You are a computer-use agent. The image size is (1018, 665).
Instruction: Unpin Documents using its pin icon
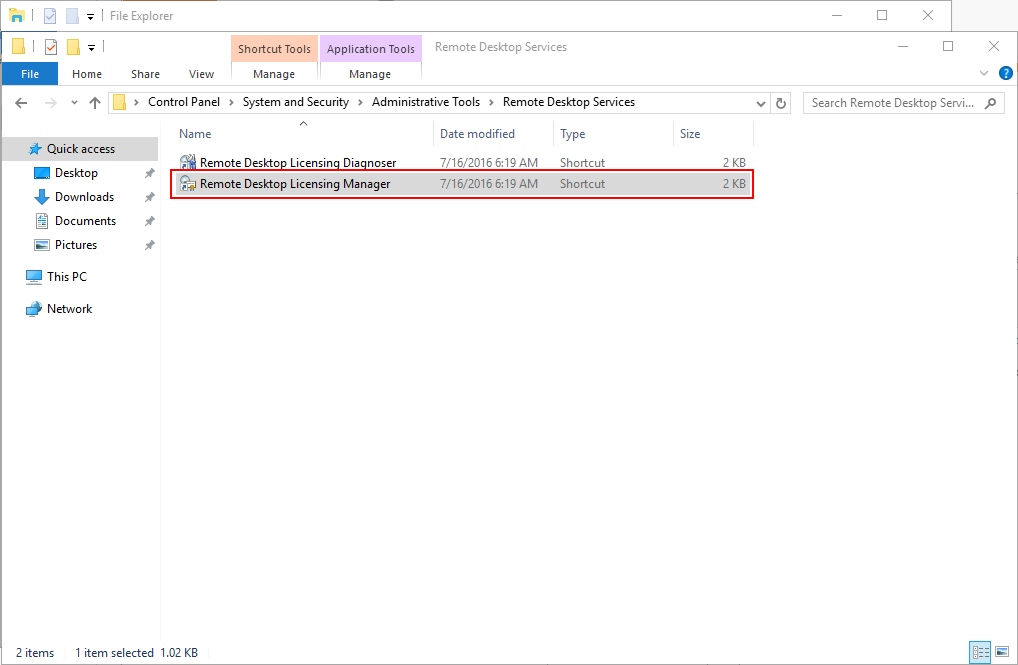(x=149, y=221)
